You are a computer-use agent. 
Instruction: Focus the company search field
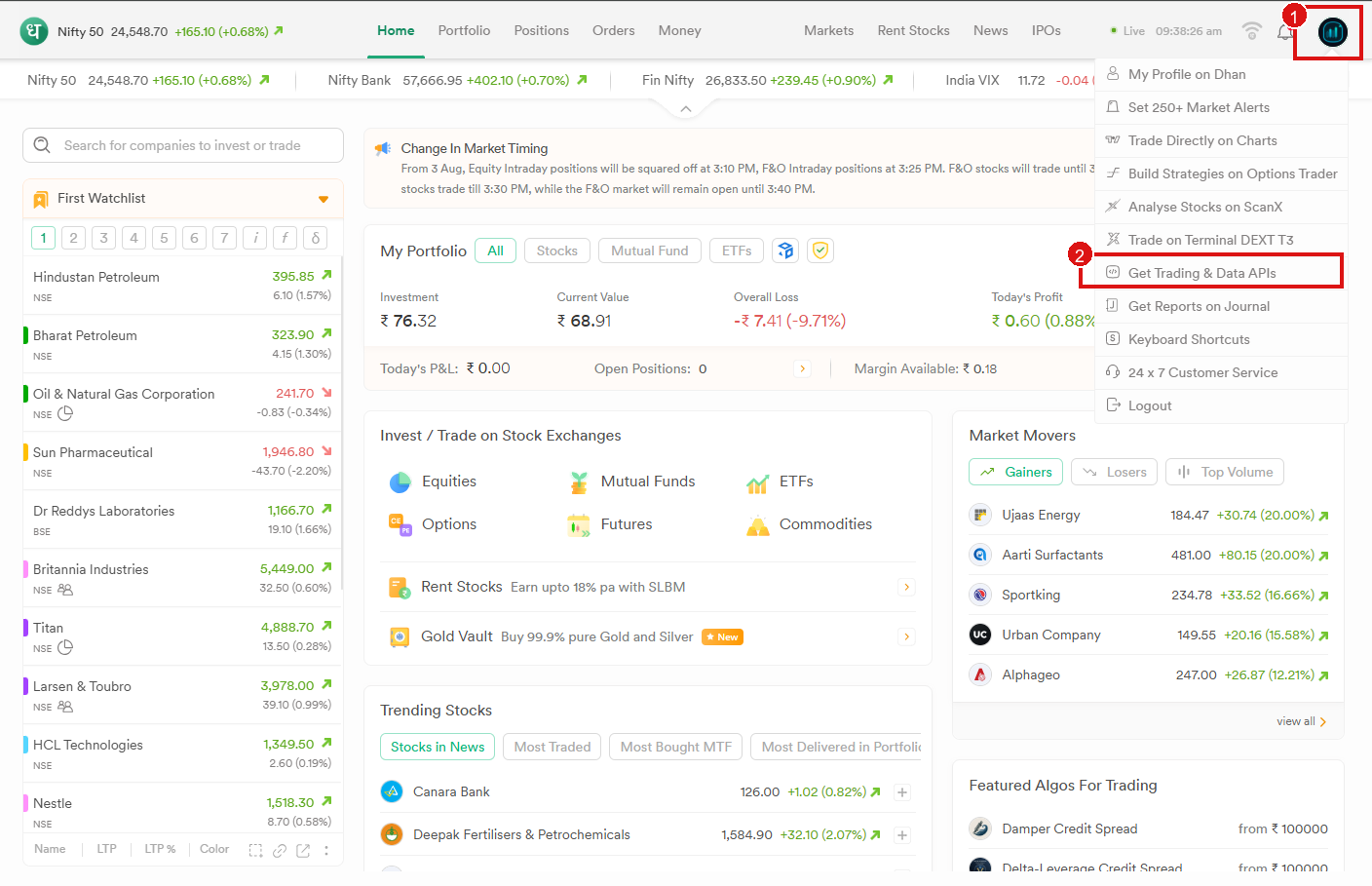[183, 145]
